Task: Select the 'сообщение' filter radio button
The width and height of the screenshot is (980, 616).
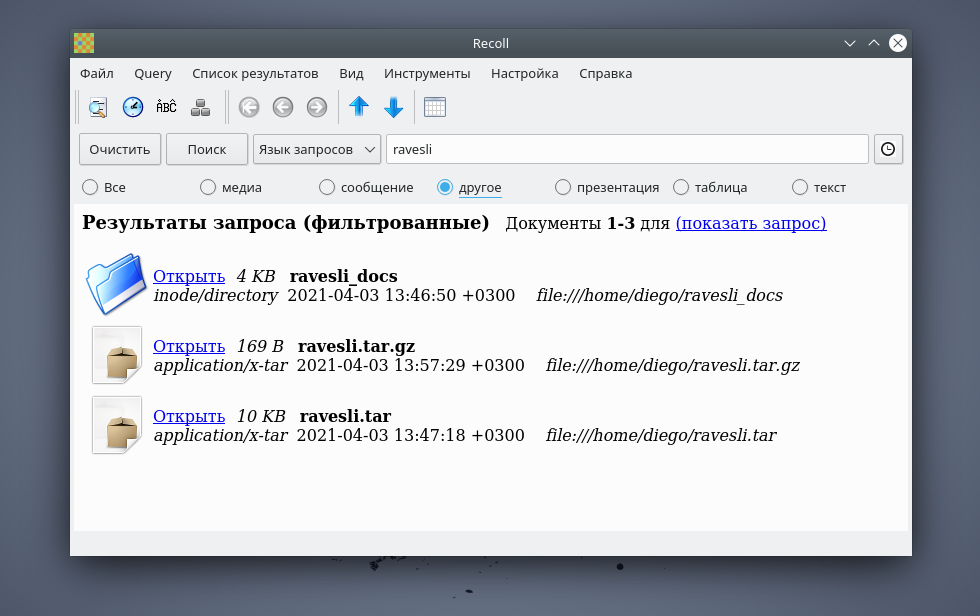Action: [327, 187]
